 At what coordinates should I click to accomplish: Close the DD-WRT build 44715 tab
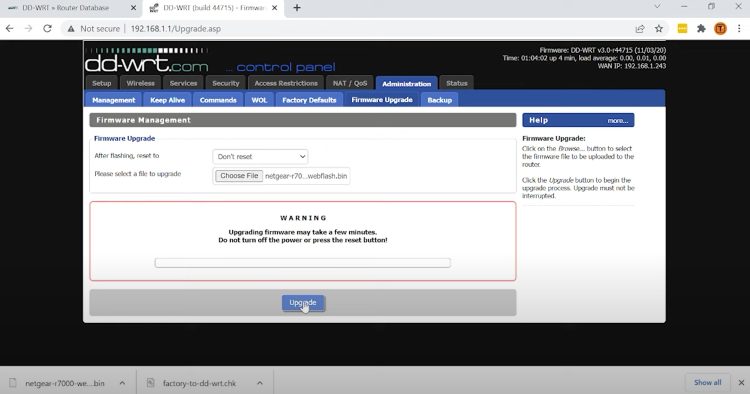275,8
